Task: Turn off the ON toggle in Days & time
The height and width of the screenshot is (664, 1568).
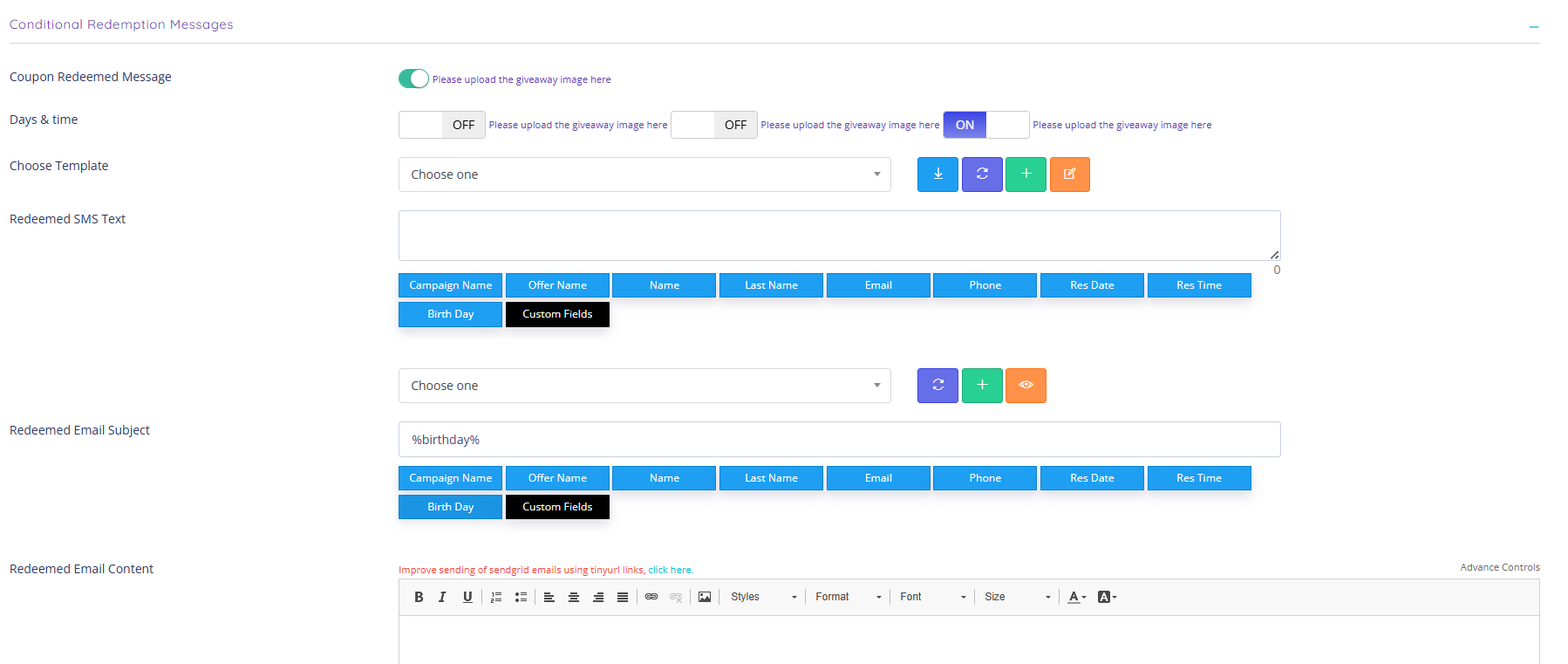Action: [x=986, y=125]
